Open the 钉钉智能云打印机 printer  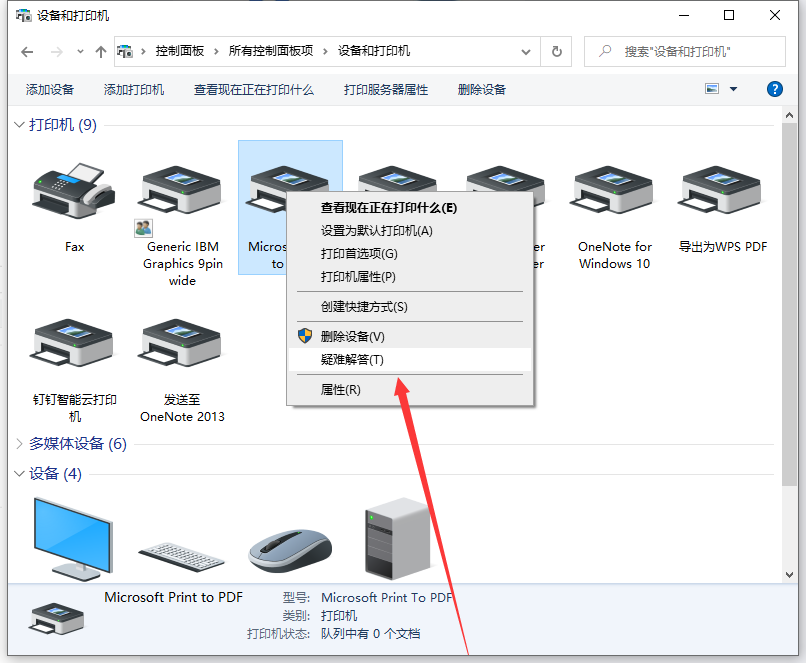tap(73, 340)
